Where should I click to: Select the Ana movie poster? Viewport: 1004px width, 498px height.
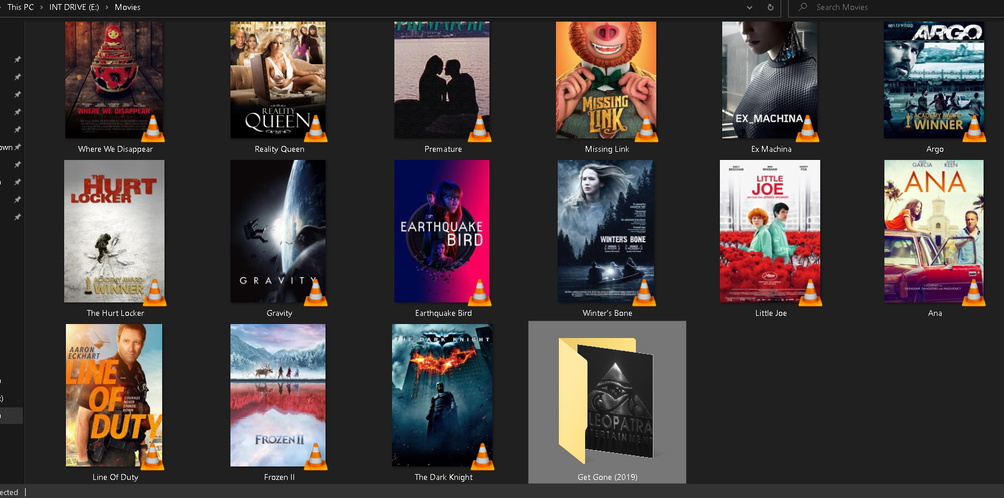pyautogui.click(x=934, y=231)
